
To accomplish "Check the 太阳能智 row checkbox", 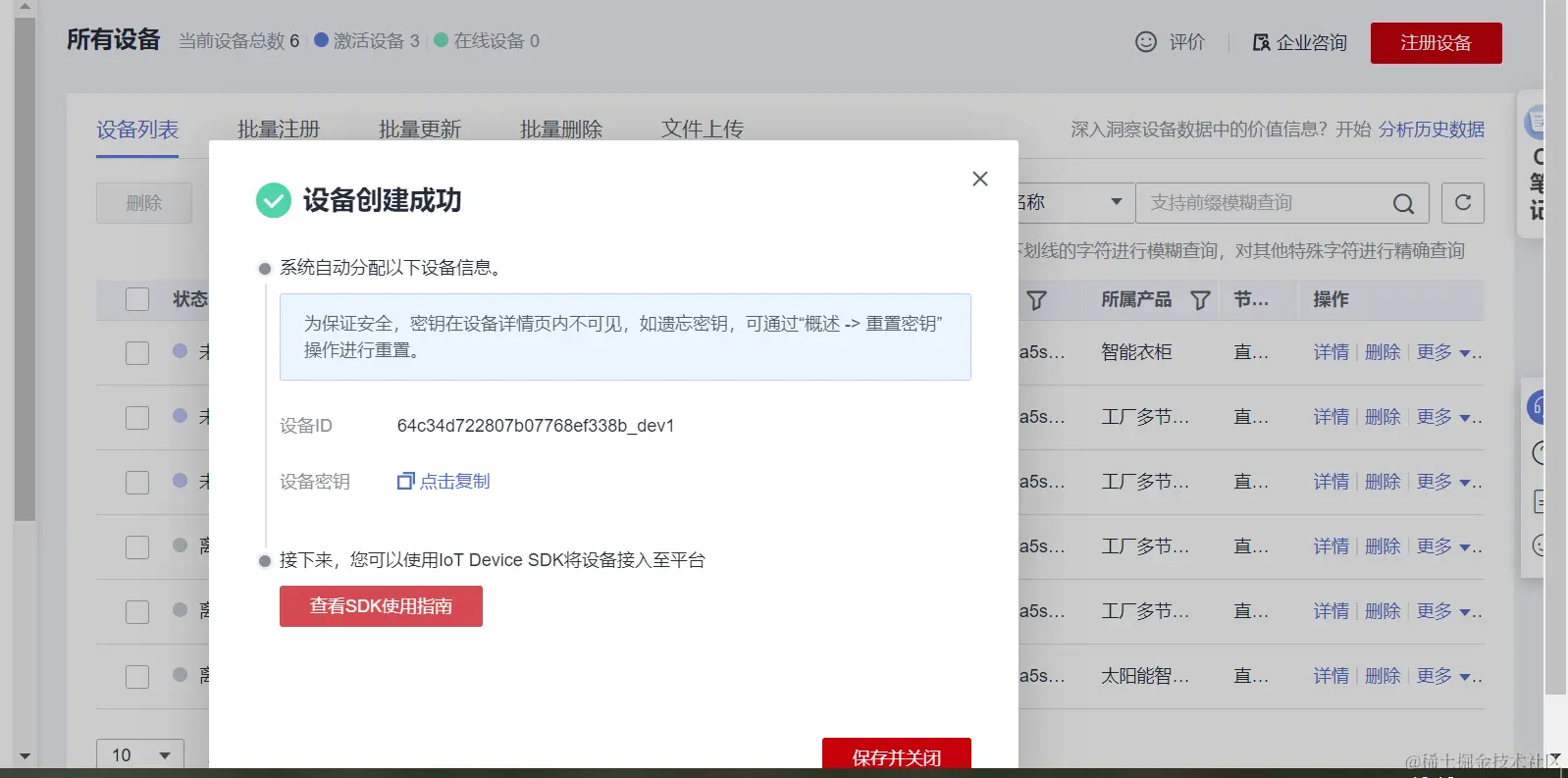I will point(137,677).
